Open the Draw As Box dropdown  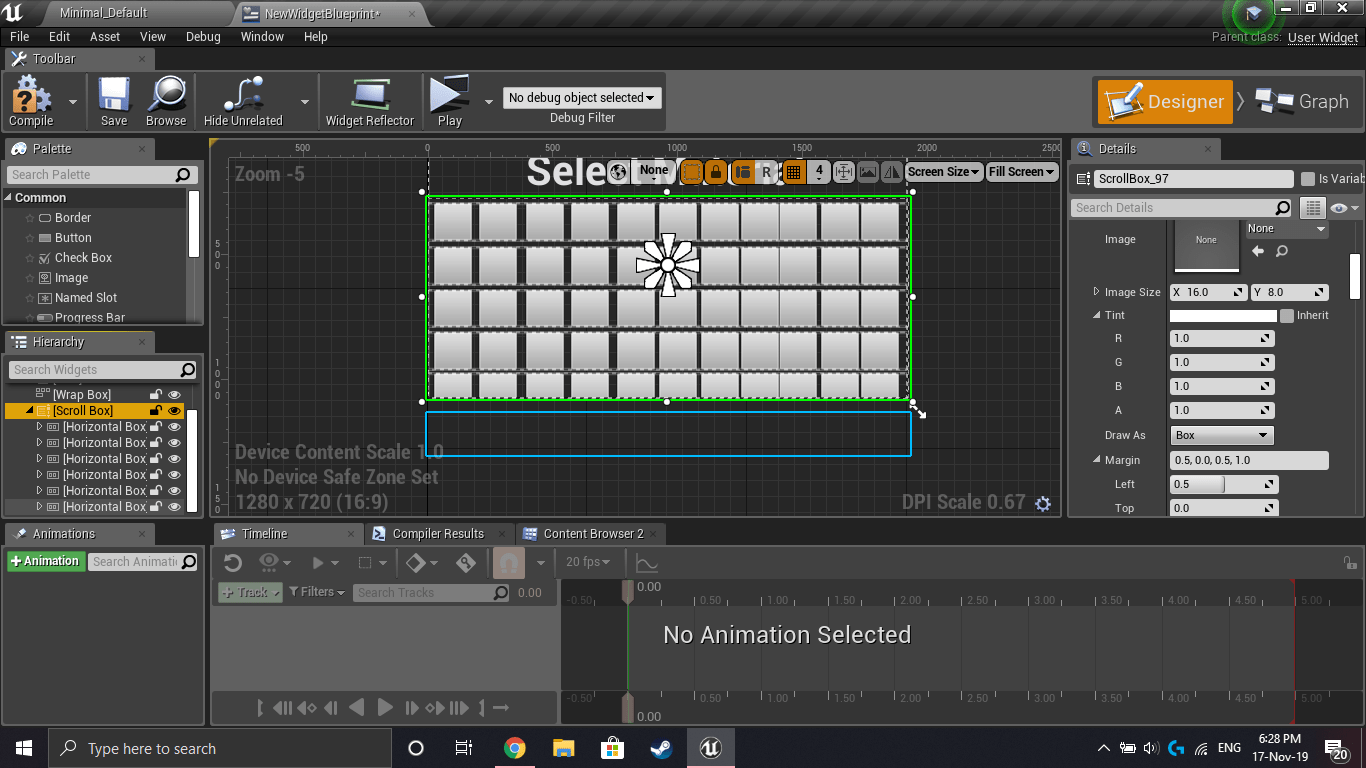(x=1222, y=436)
